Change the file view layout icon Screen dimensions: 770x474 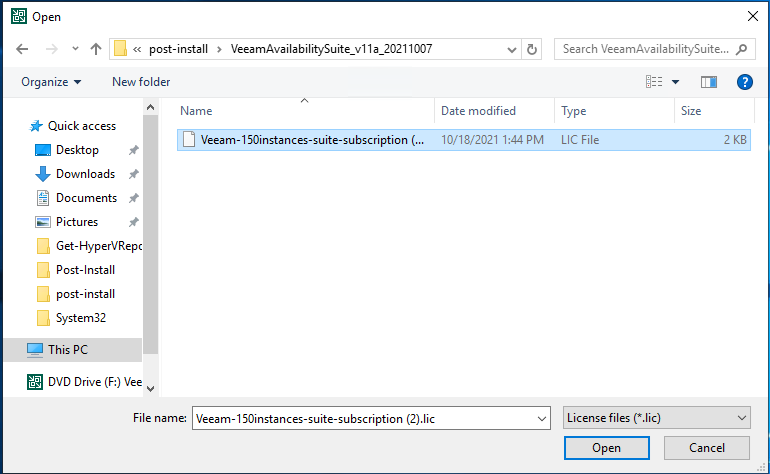(x=654, y=82)
